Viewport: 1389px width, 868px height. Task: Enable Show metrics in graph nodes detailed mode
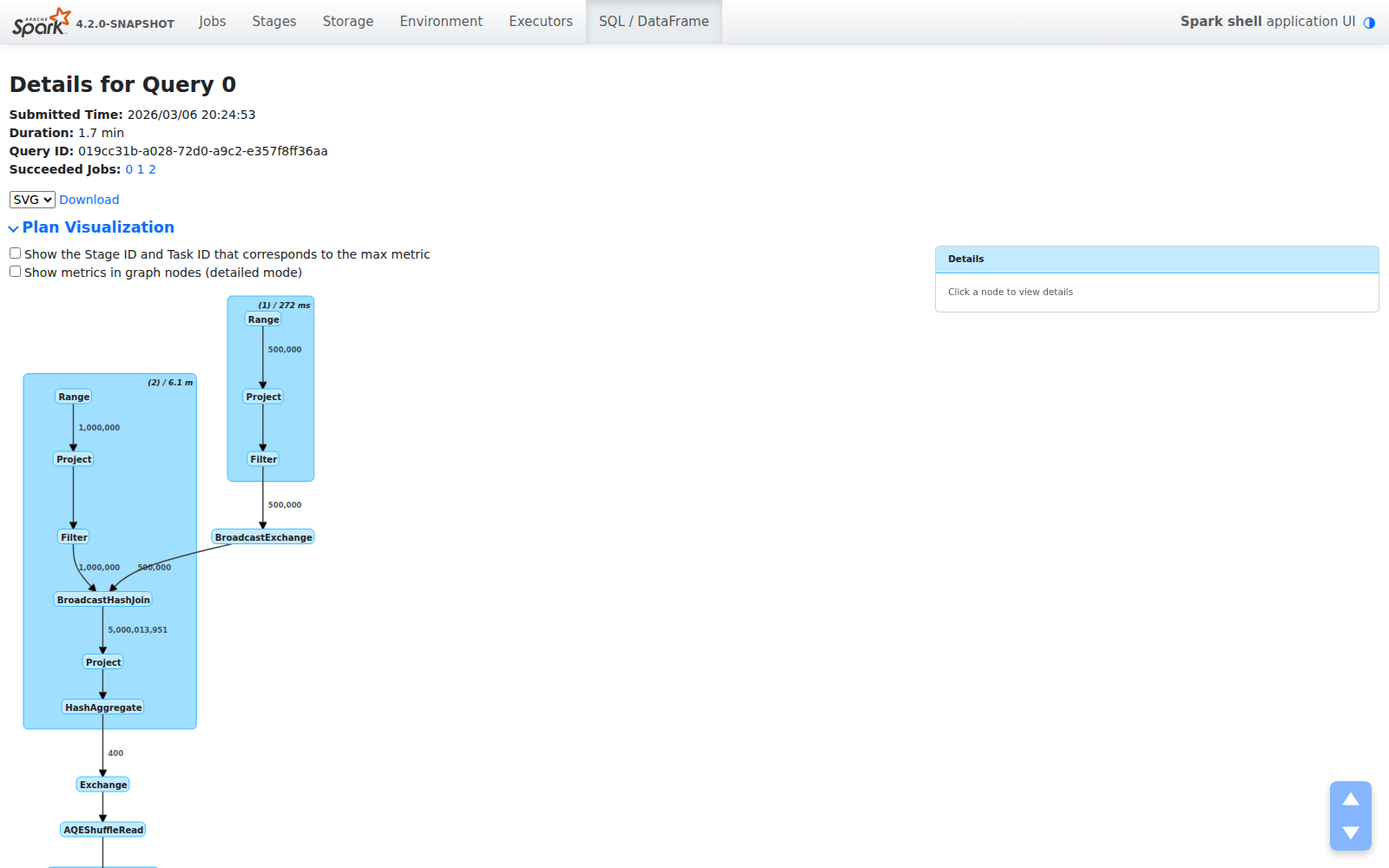click(x=15, y=271)
